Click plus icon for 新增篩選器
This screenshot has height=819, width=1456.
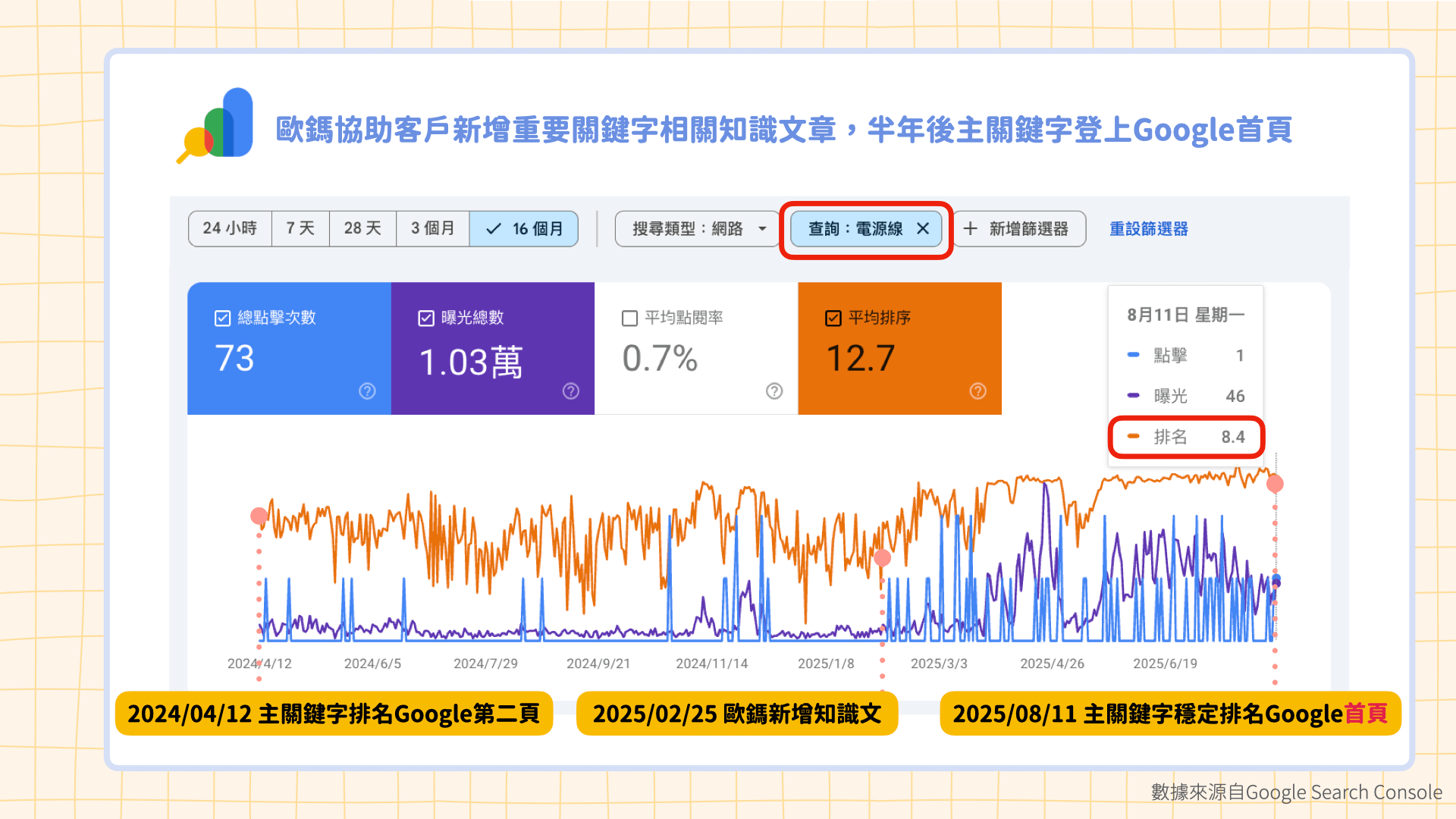[x=970, y=228]
